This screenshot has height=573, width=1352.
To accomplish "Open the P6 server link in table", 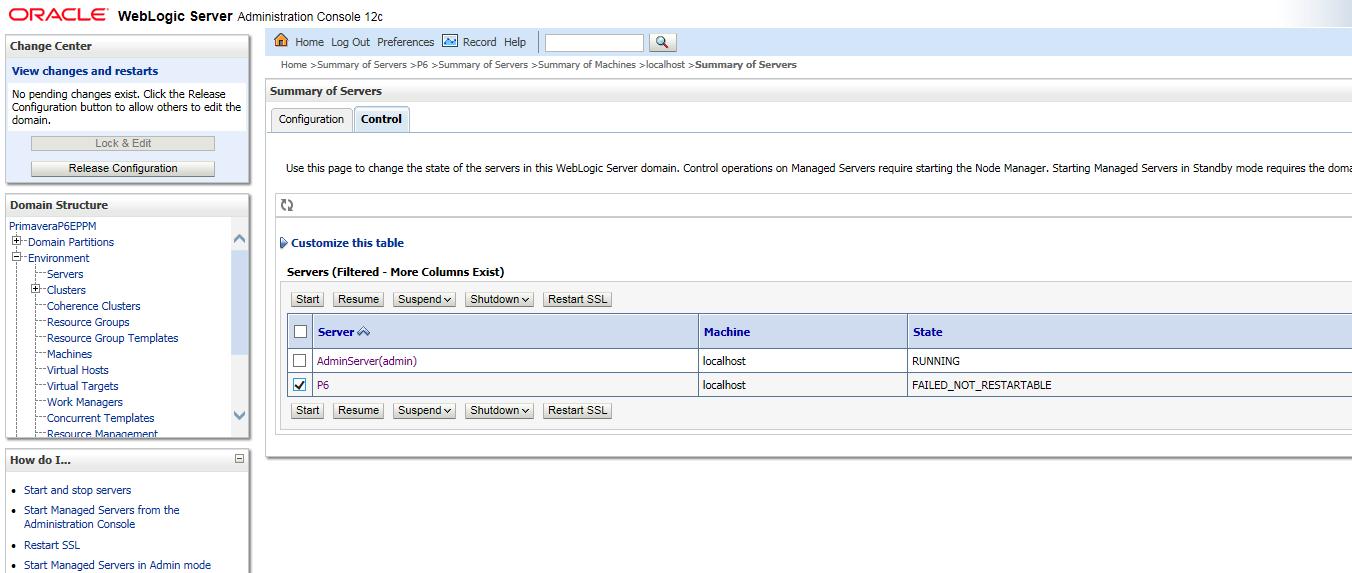I will pyautogui.click(x=323, y=385).
